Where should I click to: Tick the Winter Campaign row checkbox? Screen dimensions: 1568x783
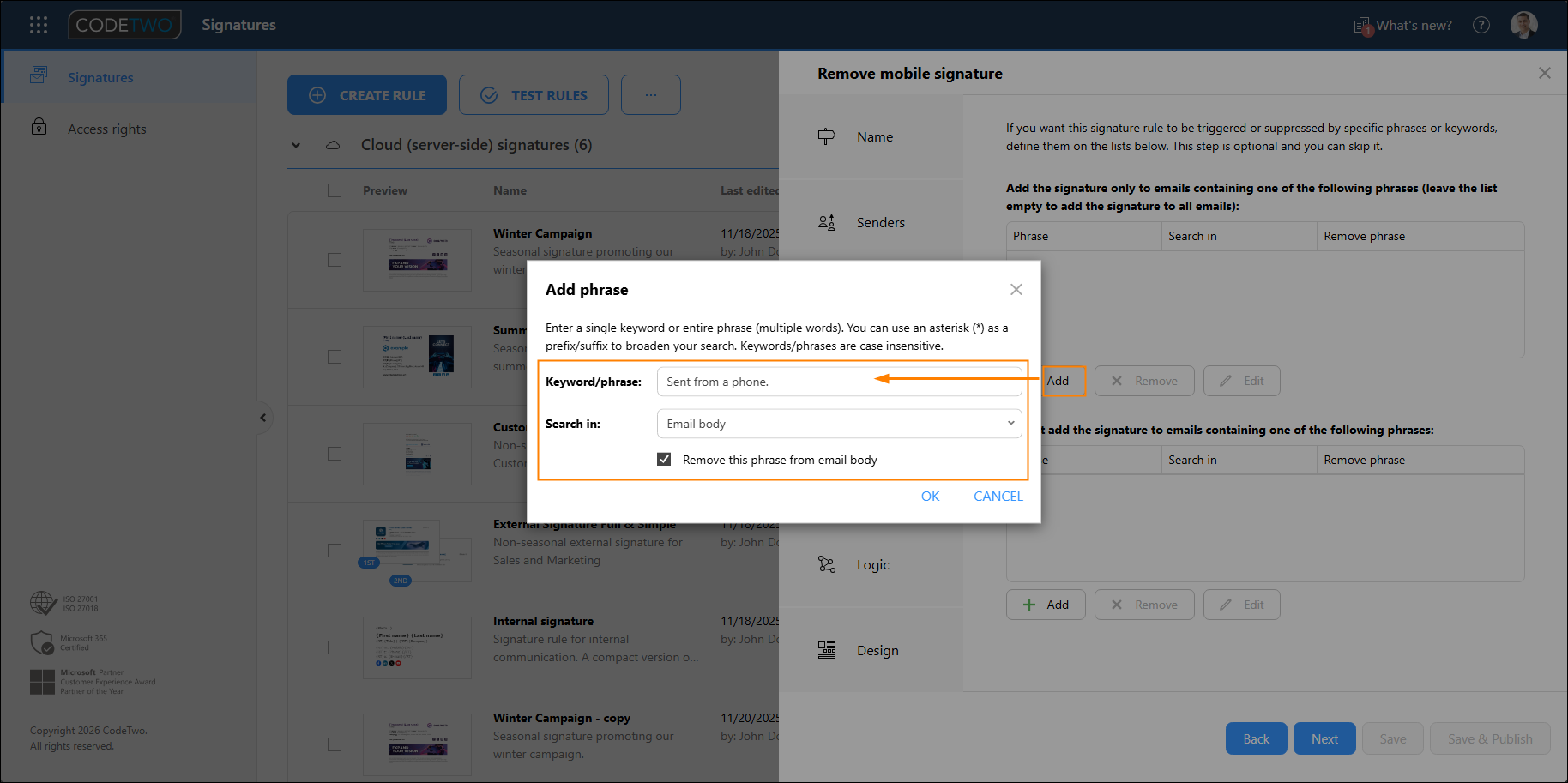(x=335, y=260)
